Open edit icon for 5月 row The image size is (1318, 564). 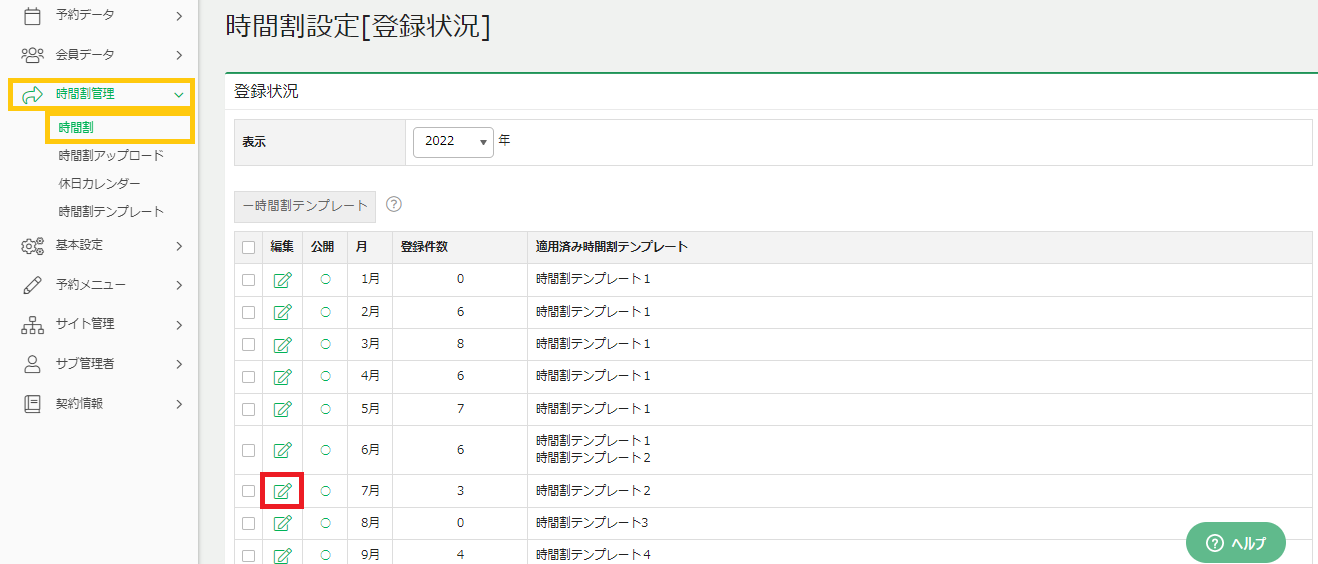(282, 409)
